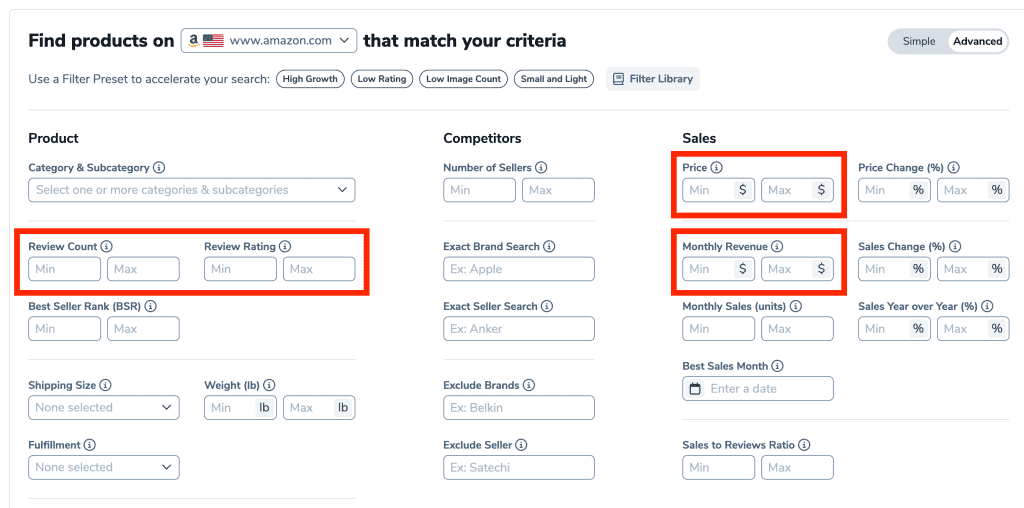Click info icon beside Best Seller Rank (BSR)
The height and width of the screenshot is (508, 1024).
[151, 306]
